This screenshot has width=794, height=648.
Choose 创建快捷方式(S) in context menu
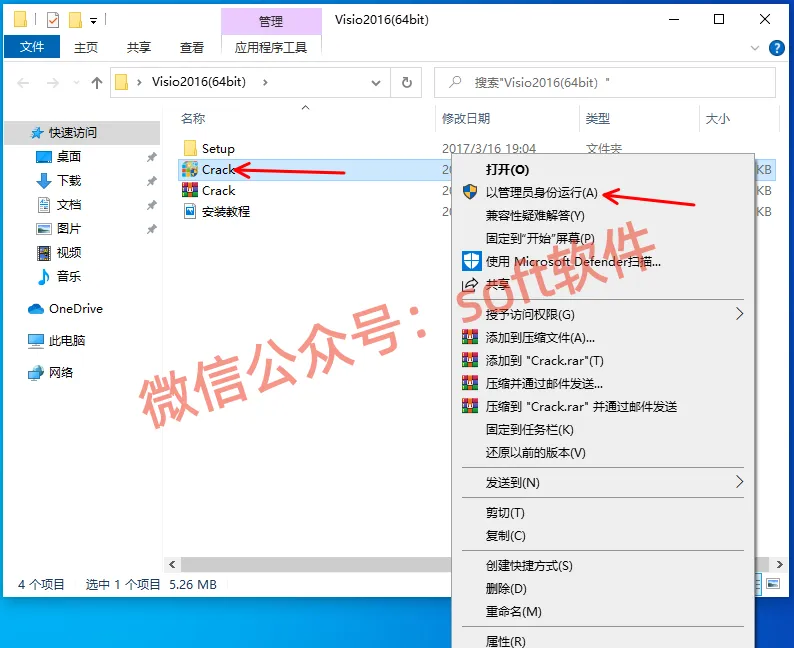(529, 565)
